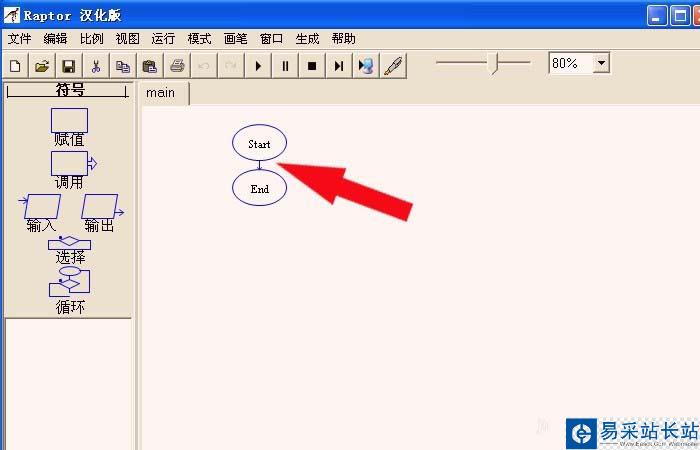The height and width of the screenshot is (450, 700).
Task: Click the grayed-out Undo arrow
Action: click(204, 66)
